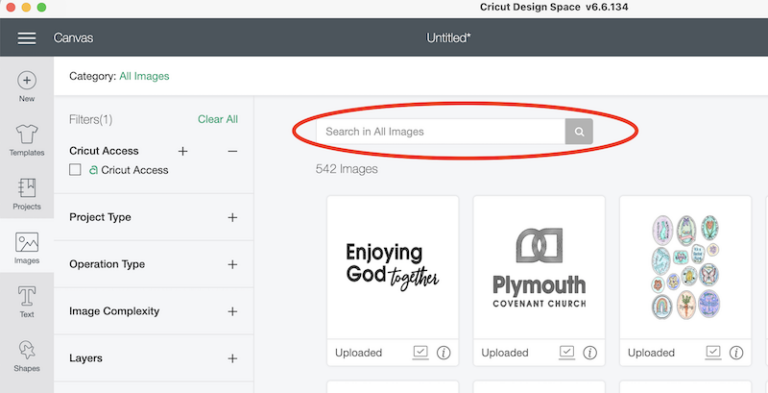The width and height of the screenshot is (768, 393).
Task: Collapse Cricut Access filter with minus
Action: (x=233, y=151)
